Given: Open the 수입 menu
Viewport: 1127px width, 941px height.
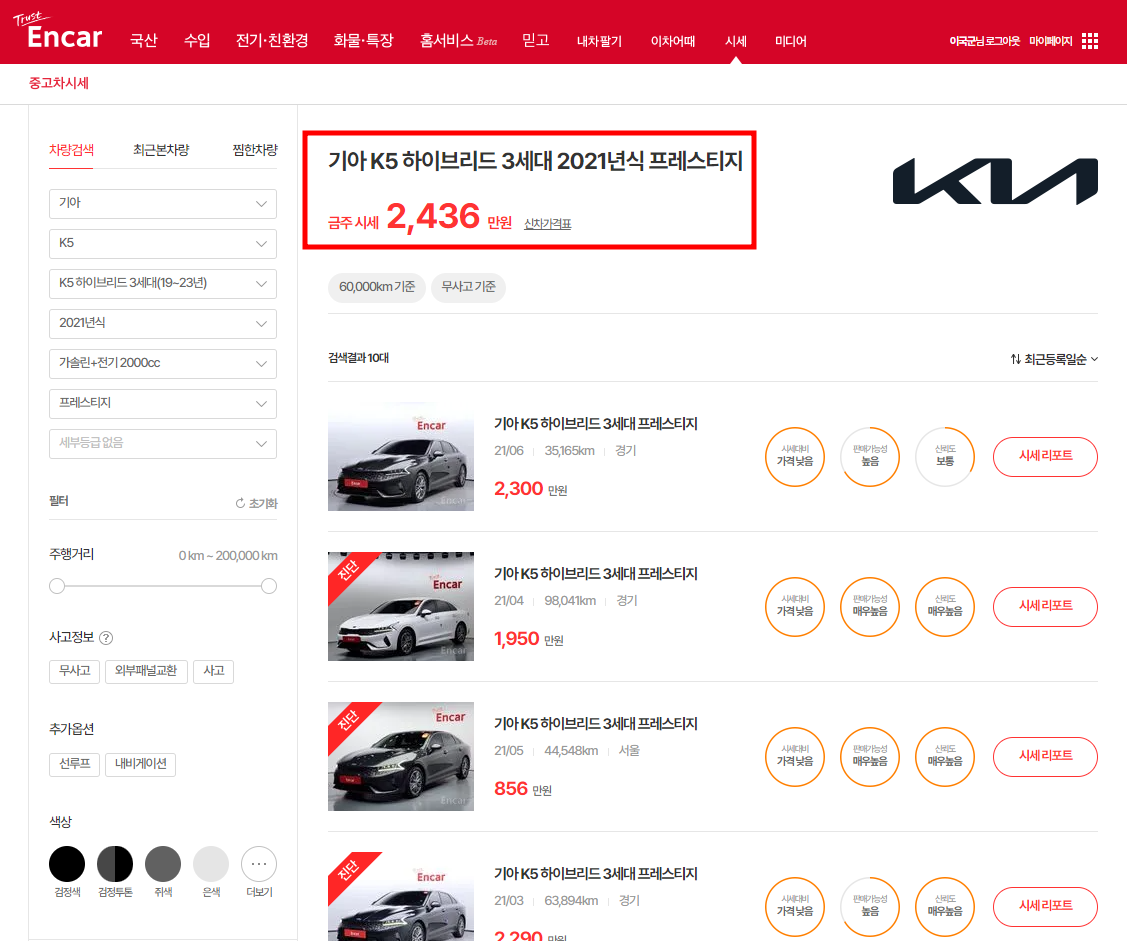Looking at the screenshot, I should point(197,41).
